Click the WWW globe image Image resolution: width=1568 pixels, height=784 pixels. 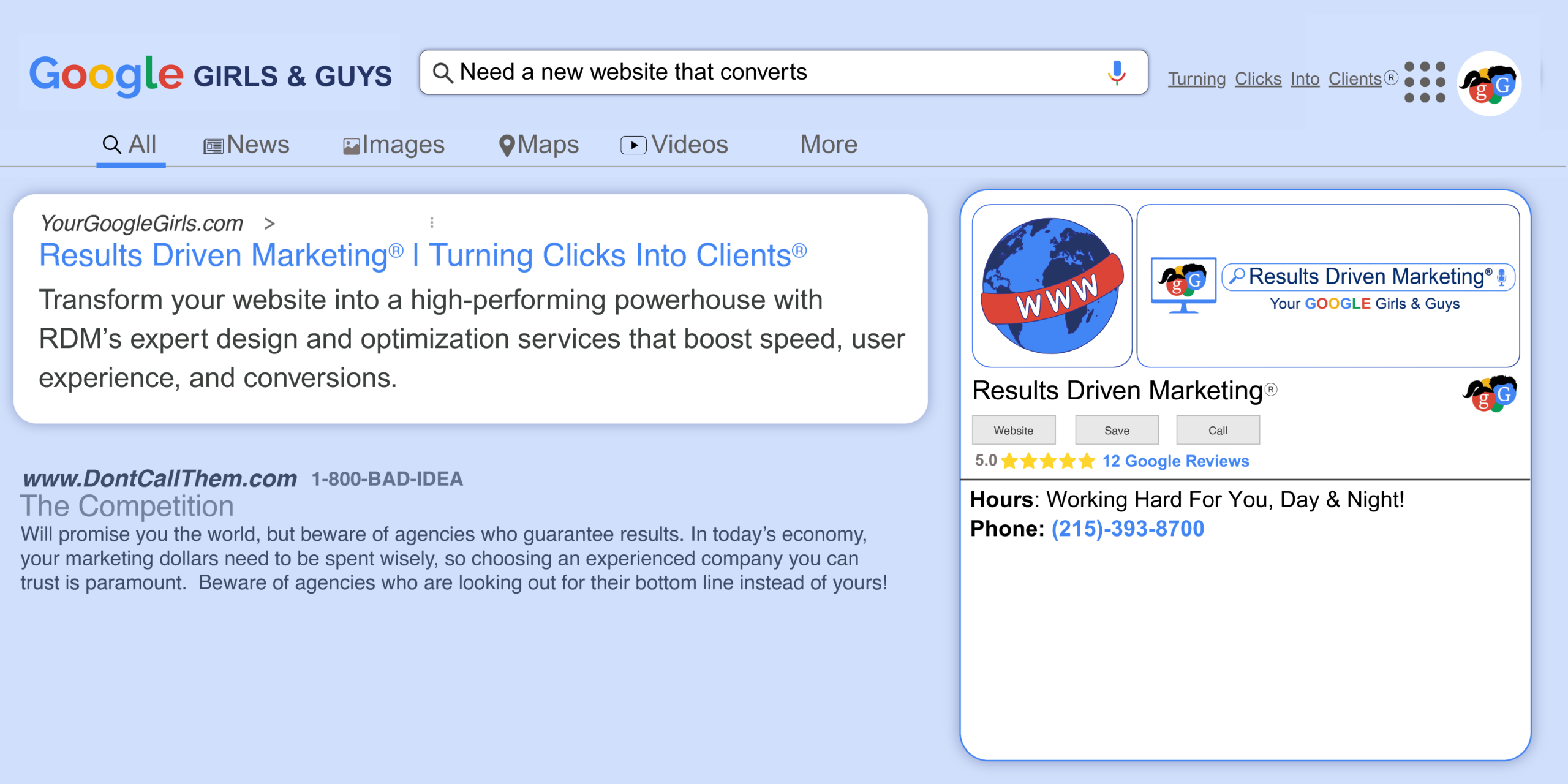(1052, 285)
